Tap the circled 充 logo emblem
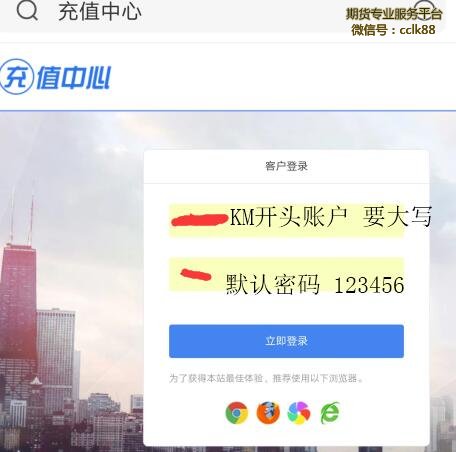The width and height of the screenshot is (456, 452). [x=17, y=77]
